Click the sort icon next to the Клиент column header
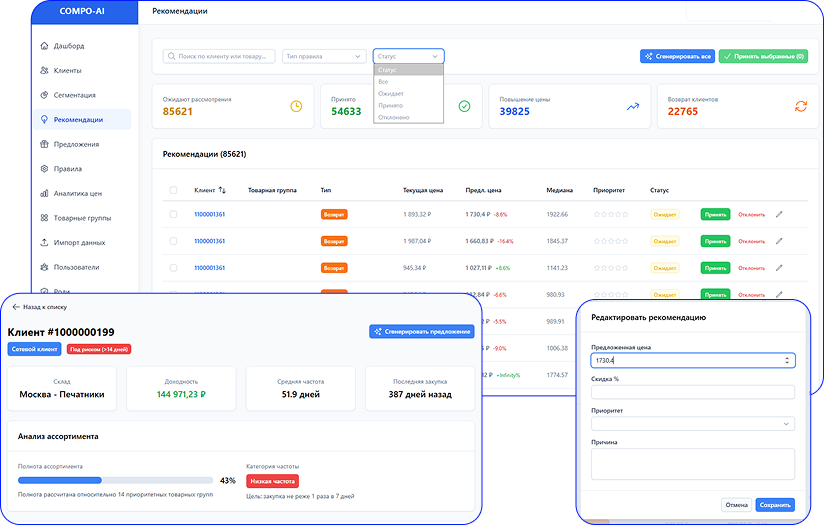The image size is (824, 526). 222,189
